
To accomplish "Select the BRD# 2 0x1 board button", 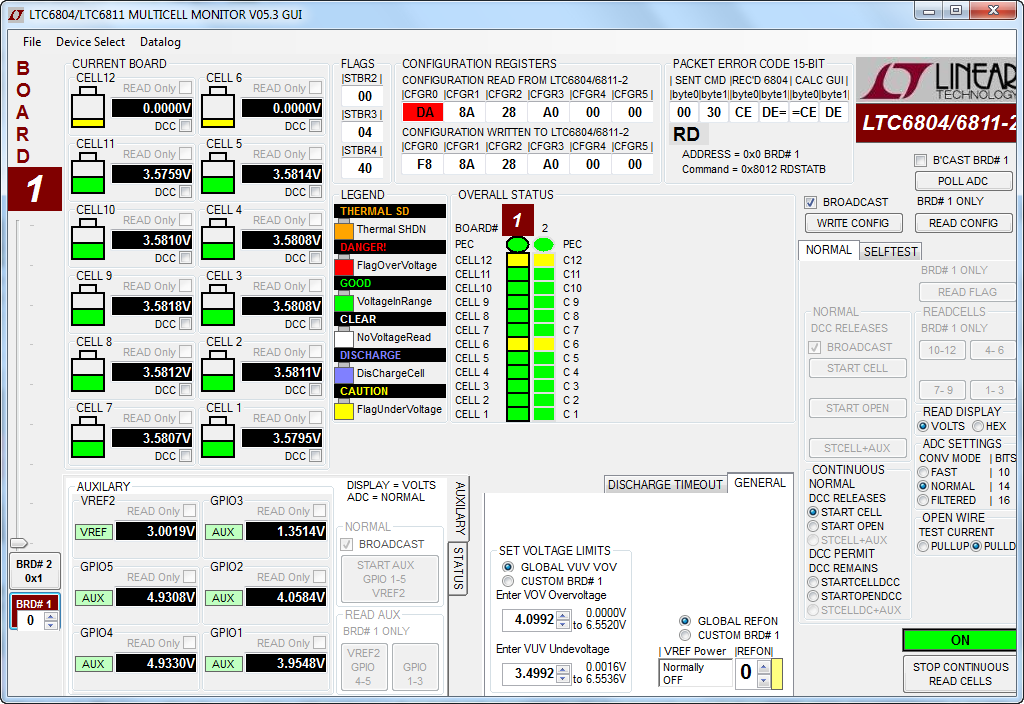I will point(34,571).
